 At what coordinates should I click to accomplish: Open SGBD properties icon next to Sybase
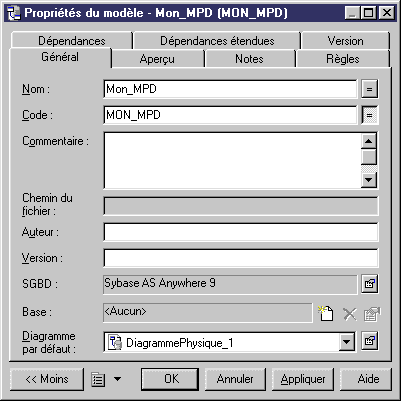click(370, 284)
